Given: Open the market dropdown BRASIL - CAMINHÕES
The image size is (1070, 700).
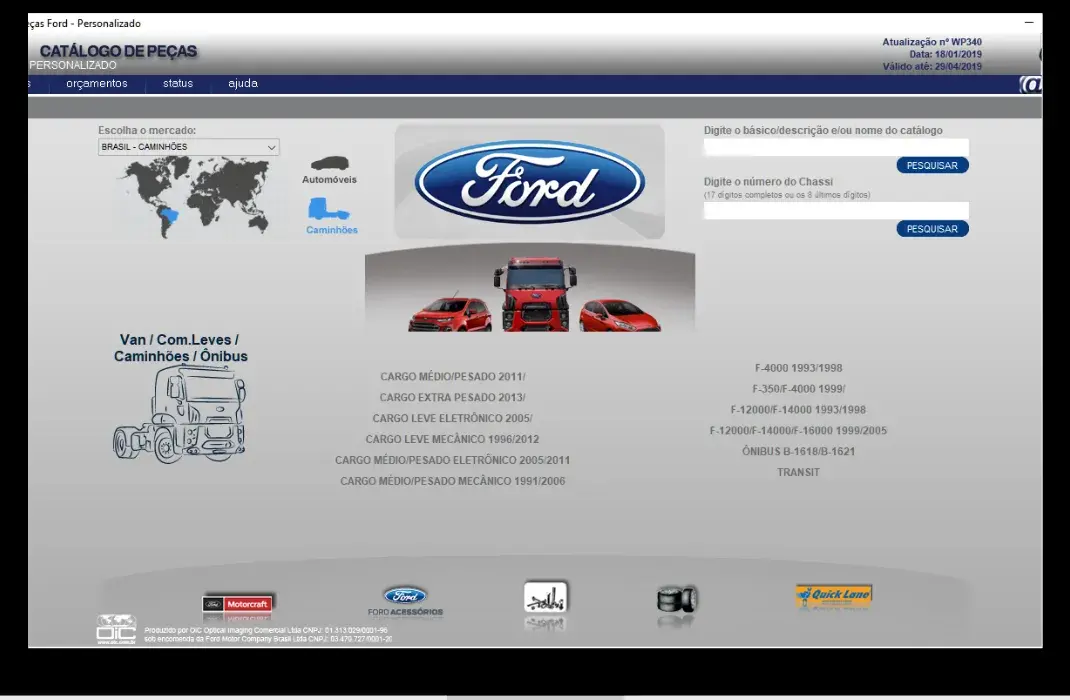Looking at the screenshot, I should click(x=188, y=147).
